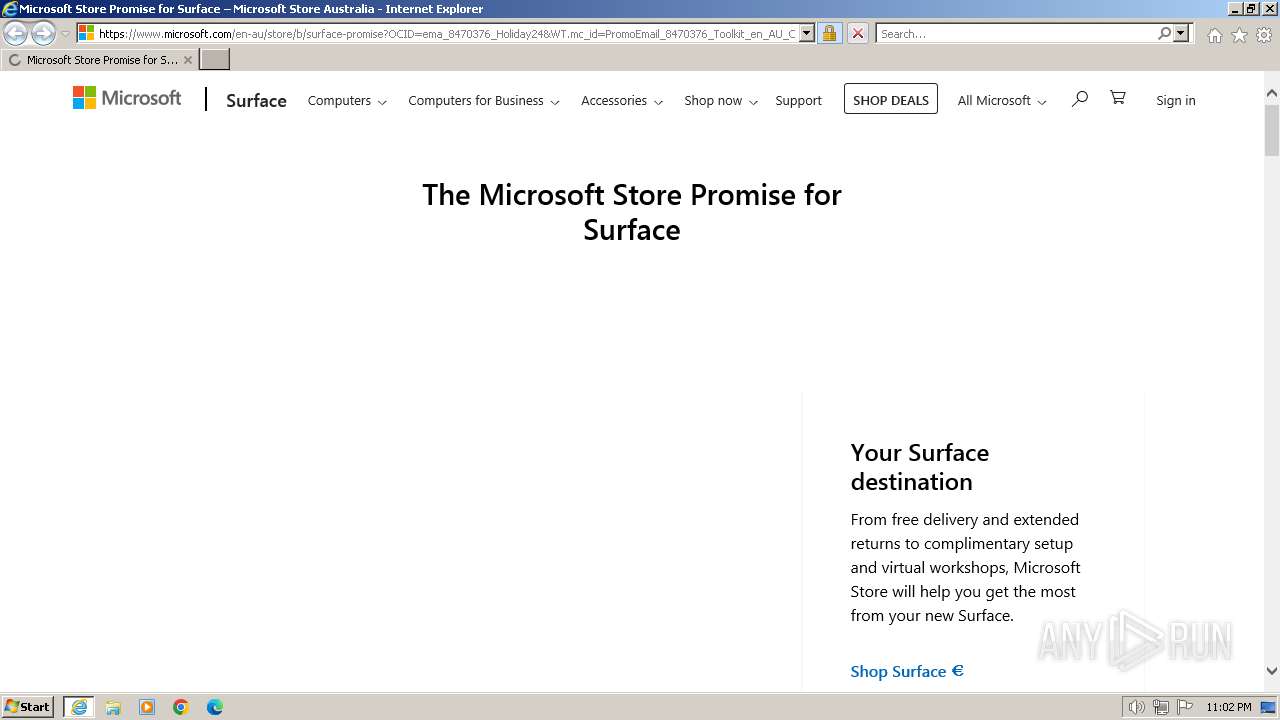Follow the Shop Surface link
The width and height of the screenshot is (1280, 720).
pyautogui.click(x=907, y=671)
